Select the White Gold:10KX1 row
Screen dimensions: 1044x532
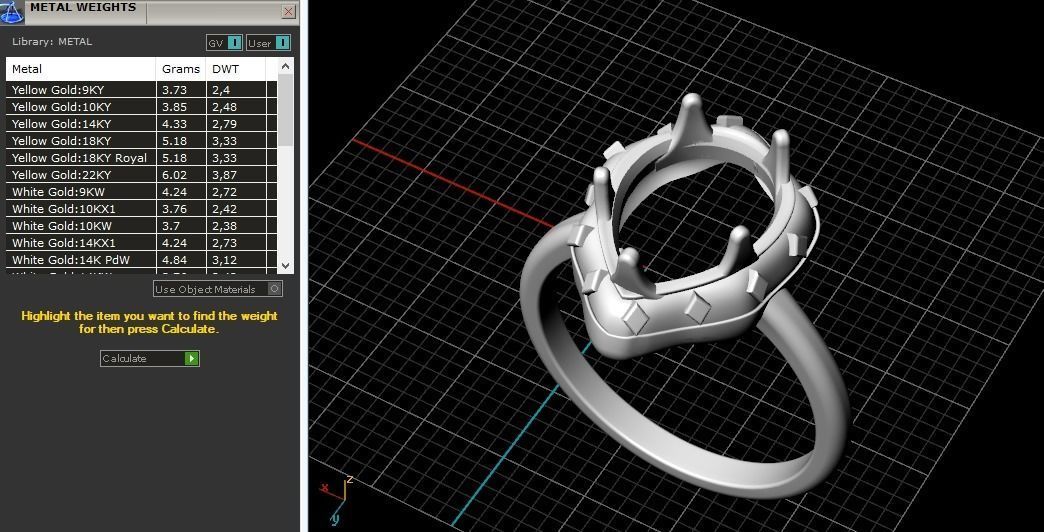point(141,209)
